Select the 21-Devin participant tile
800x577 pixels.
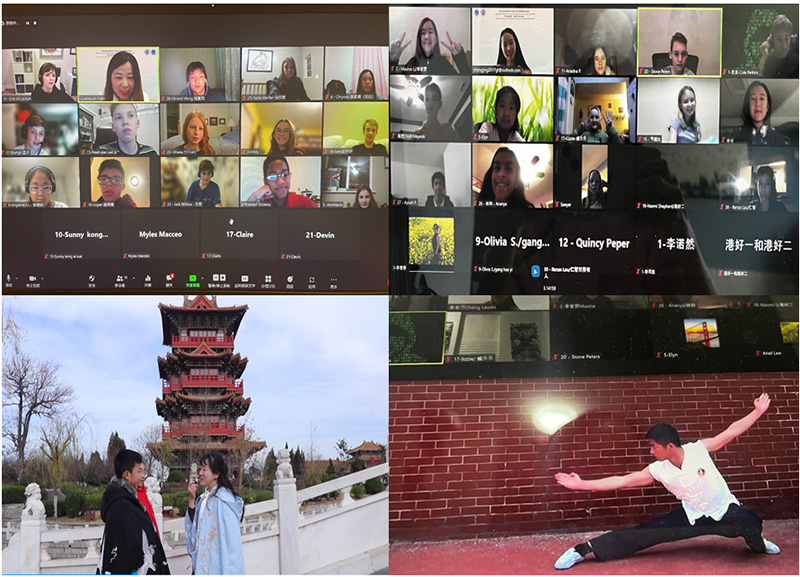[319, 235]
